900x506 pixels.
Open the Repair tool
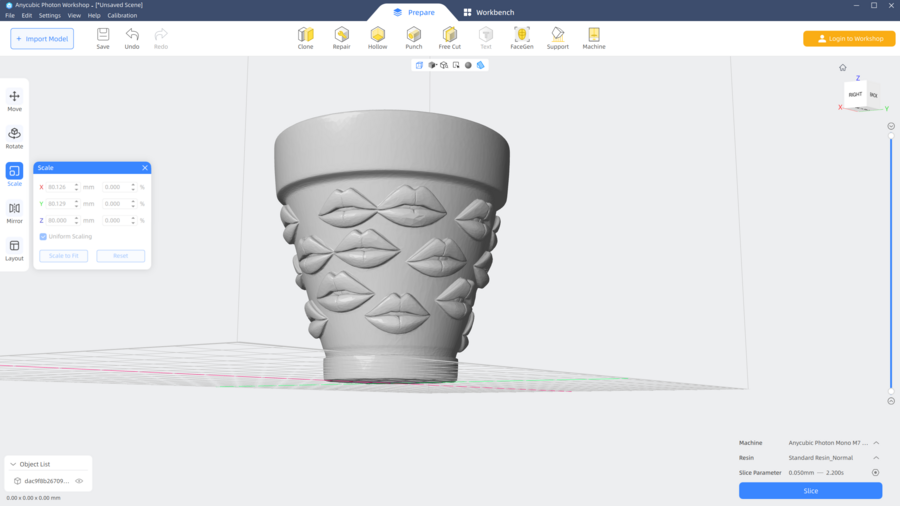click(x=341, y=38)
